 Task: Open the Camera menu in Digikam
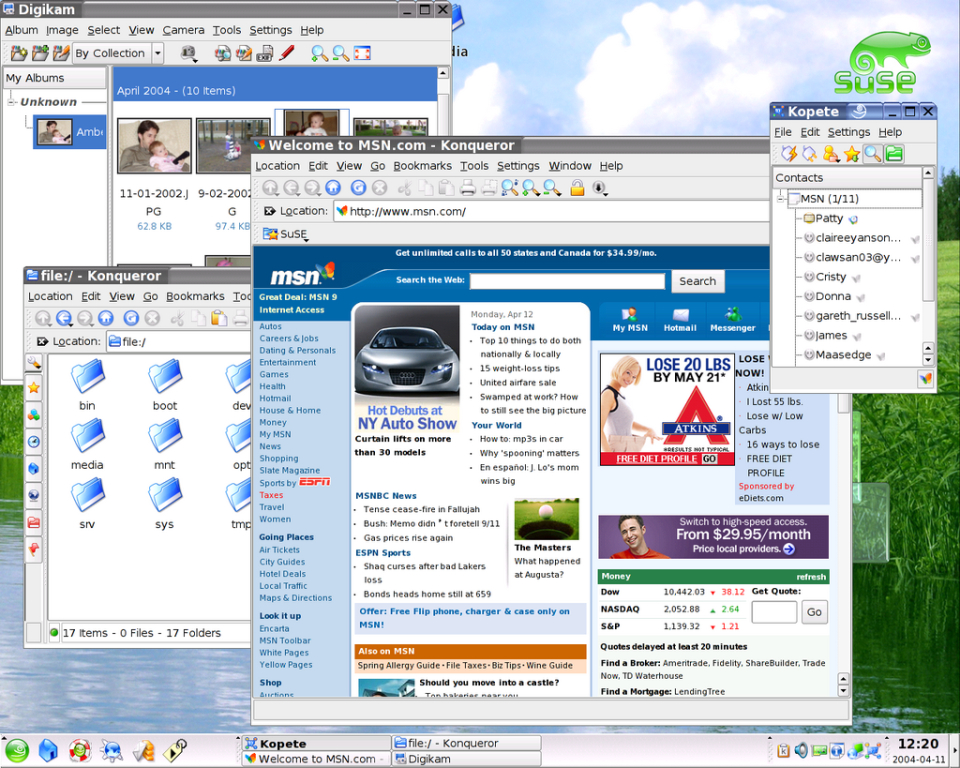[x=183, y=30]
